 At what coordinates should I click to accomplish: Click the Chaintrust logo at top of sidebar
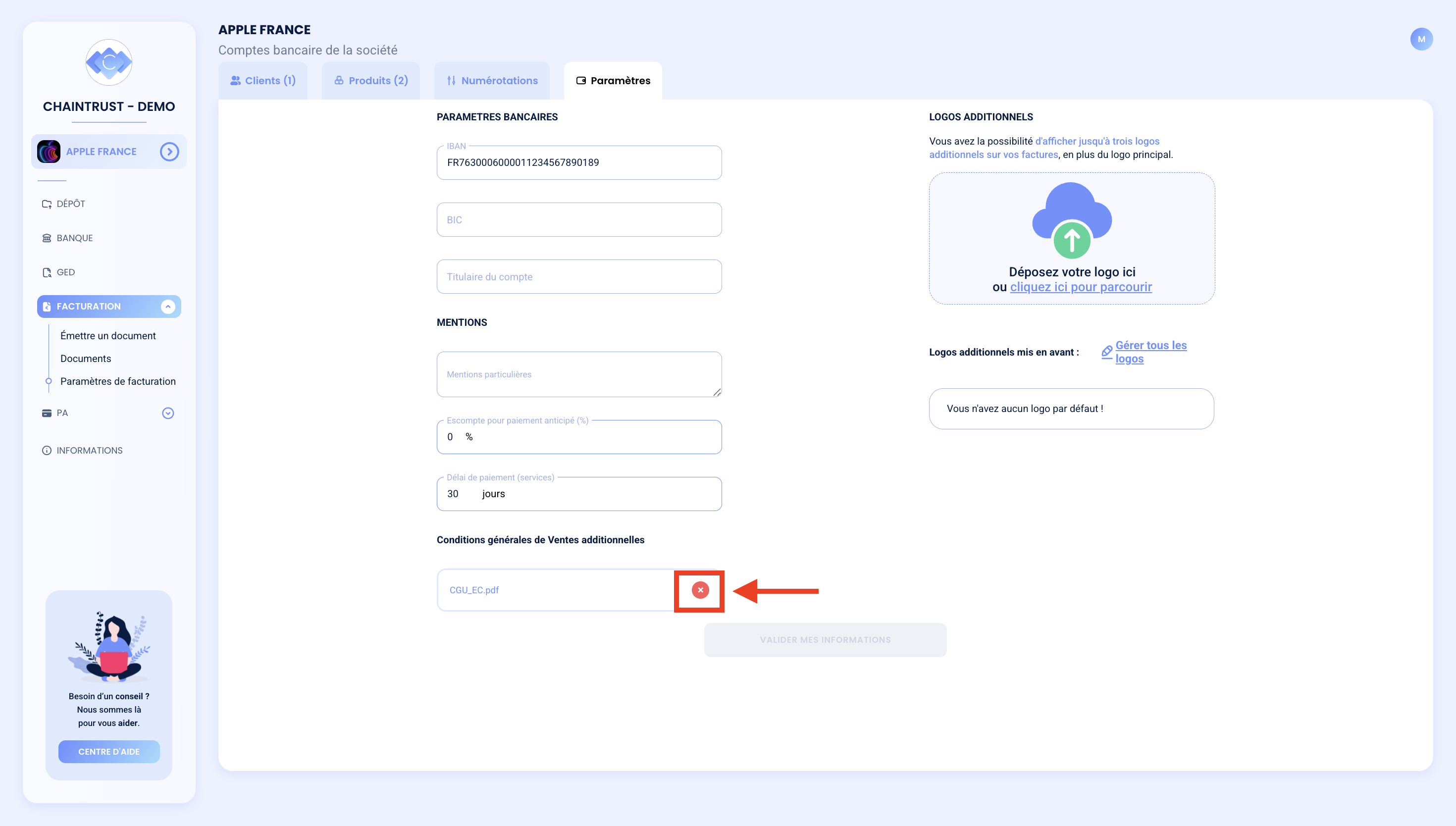109,62
